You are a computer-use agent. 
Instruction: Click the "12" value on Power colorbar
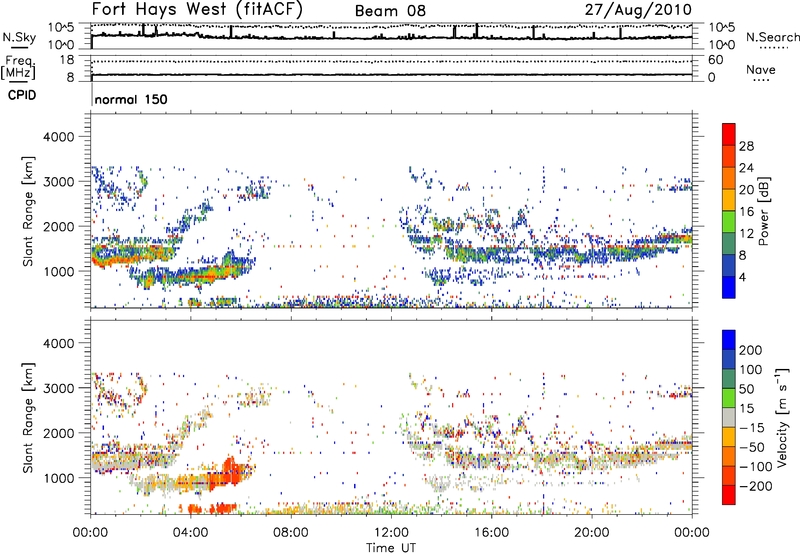746,234
